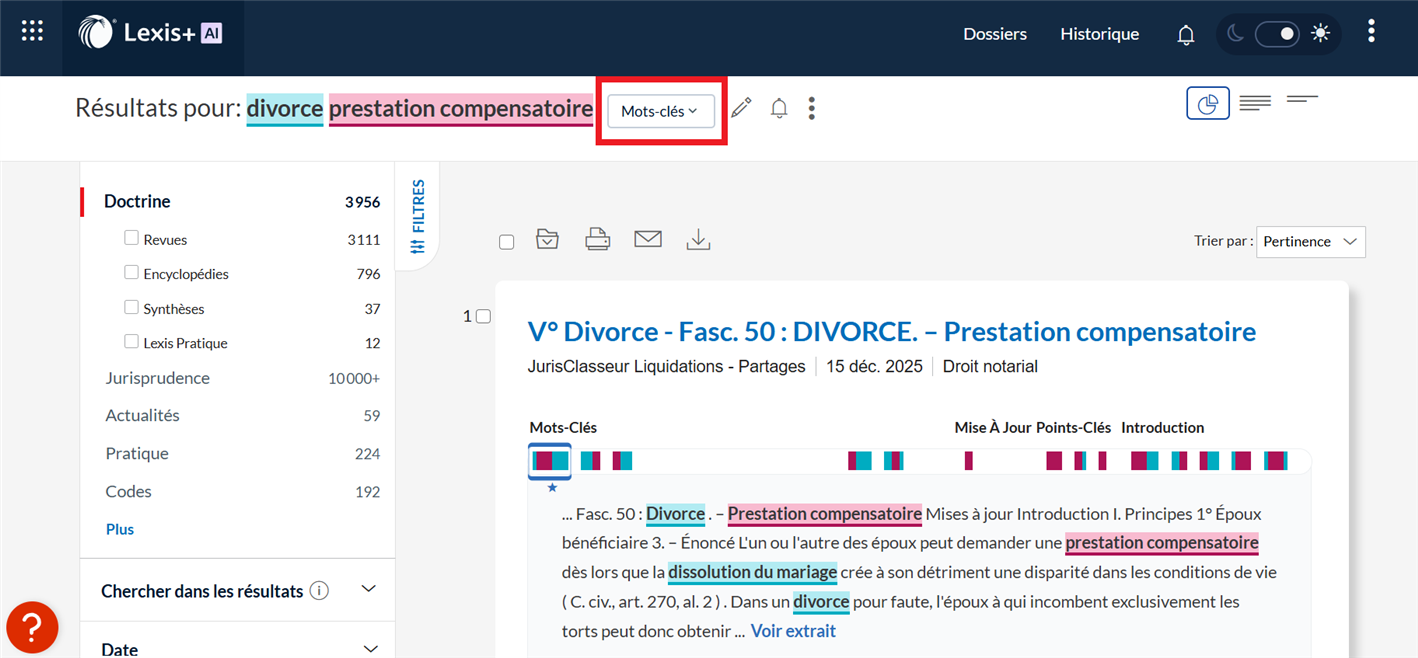This screenshot has width=1418, height=658.
Task: Select the checkbox for result 1
Action: click(484, 316)
